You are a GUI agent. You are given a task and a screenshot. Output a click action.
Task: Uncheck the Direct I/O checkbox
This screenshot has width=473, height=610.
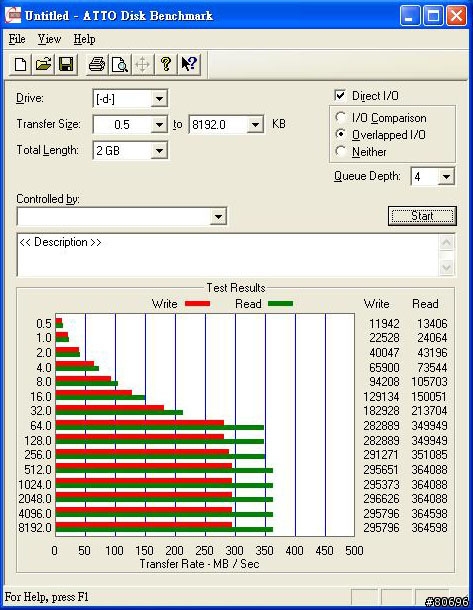(x=340, y=96)
